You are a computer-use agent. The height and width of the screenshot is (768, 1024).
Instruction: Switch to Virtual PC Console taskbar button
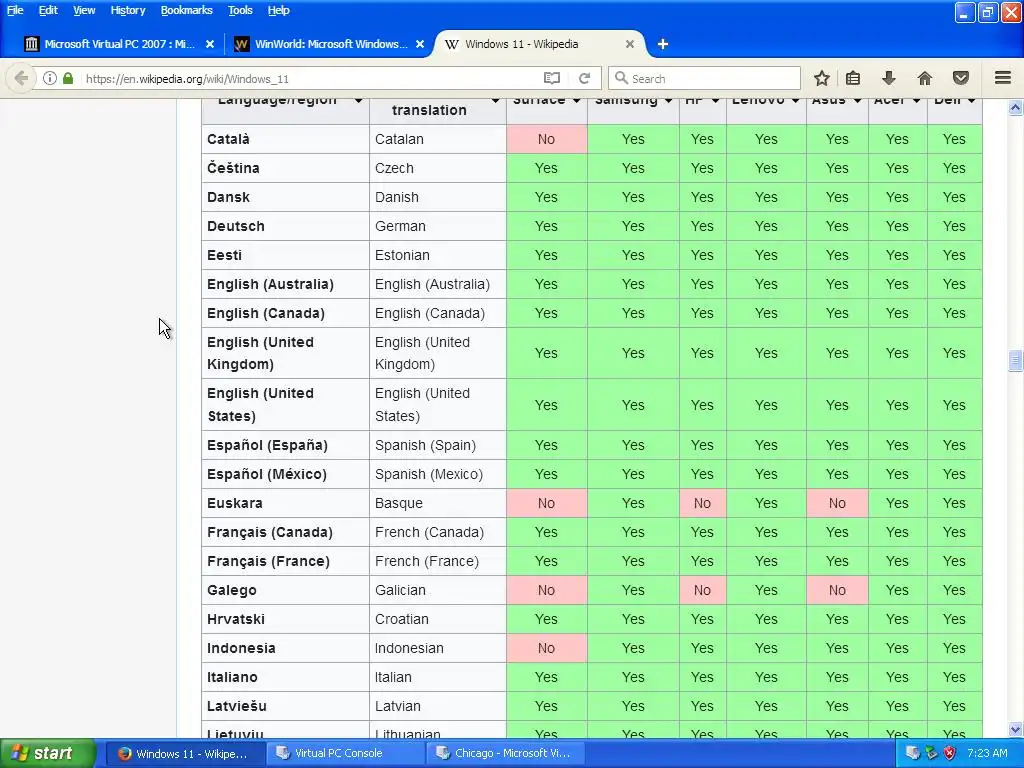click(x=345, y=753)
